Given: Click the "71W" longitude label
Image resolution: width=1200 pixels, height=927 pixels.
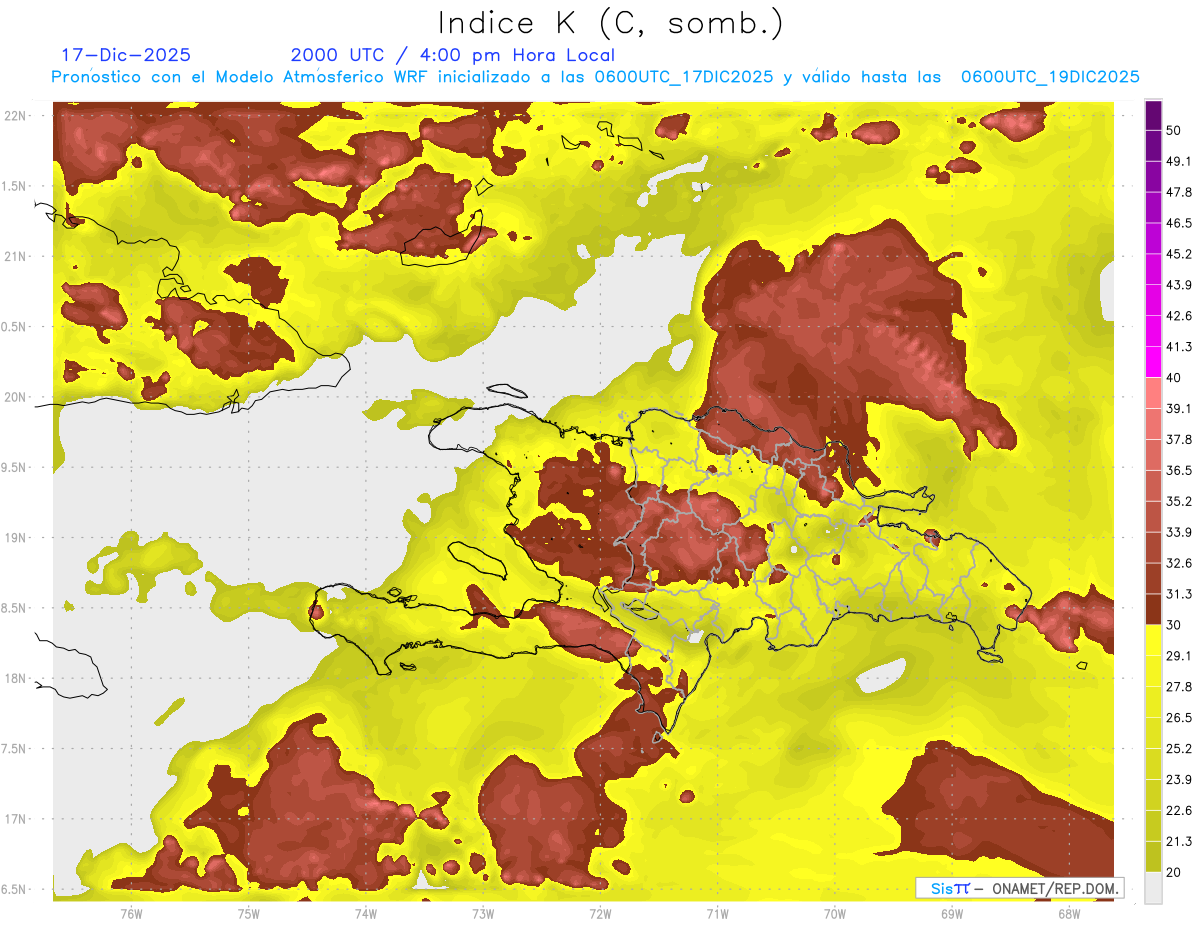Looking at the screenshot, I should (717, 914).
